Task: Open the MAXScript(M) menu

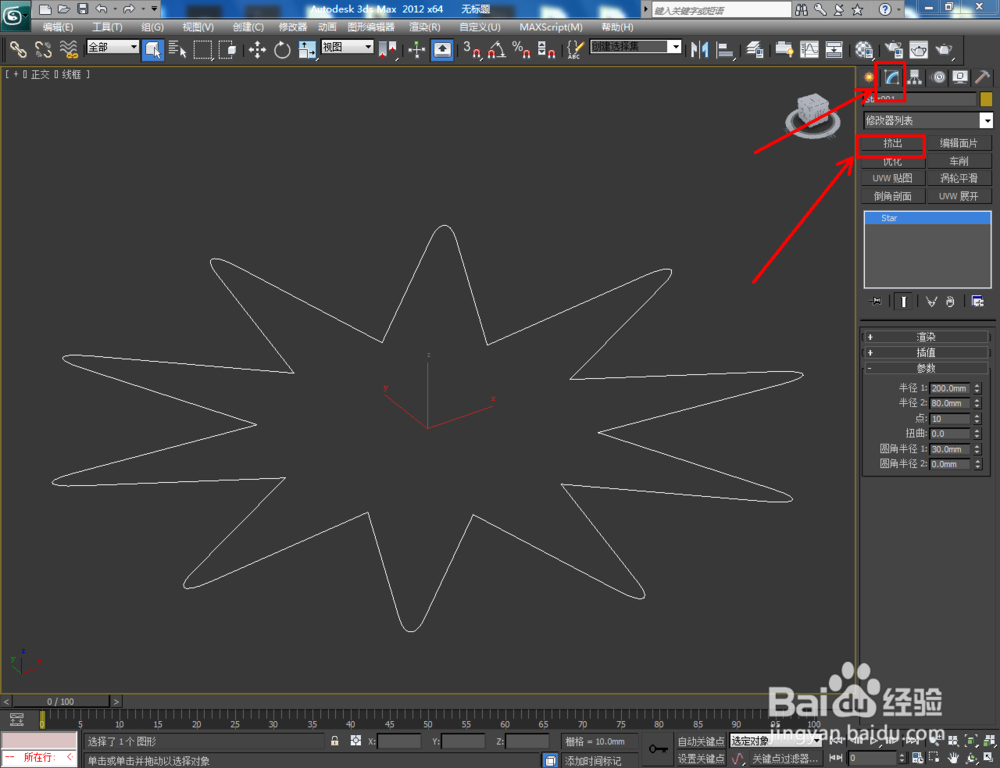Action: 551,27
